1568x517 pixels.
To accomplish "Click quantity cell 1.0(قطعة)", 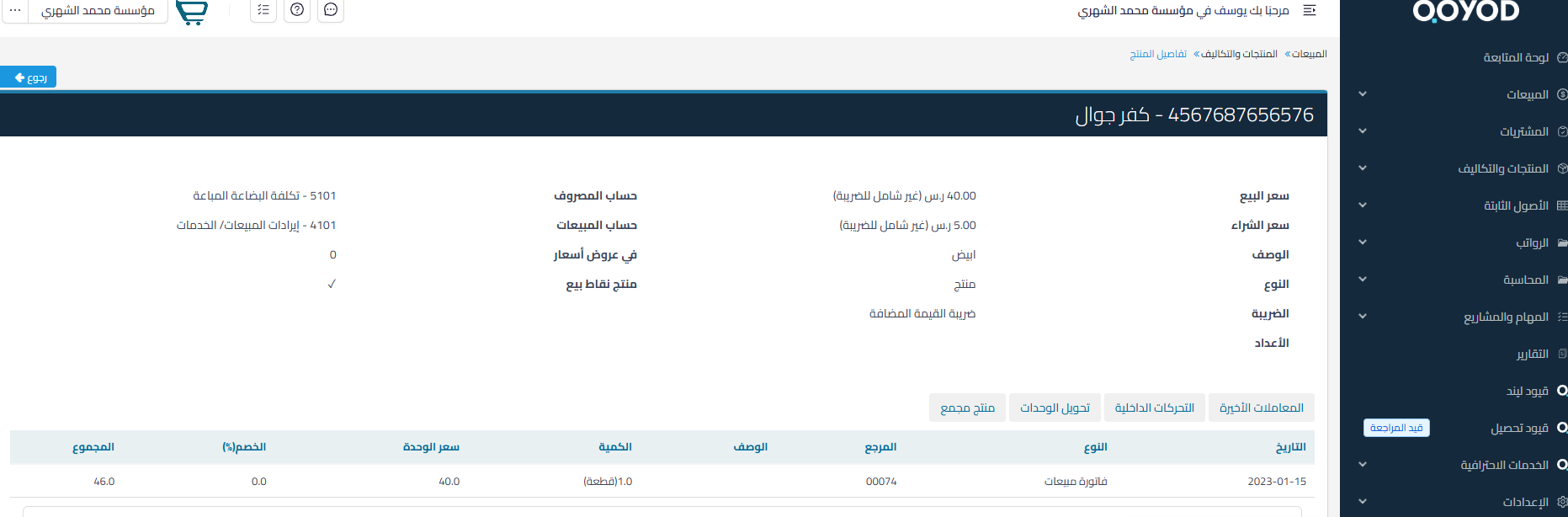I will [x=608, y=482].
